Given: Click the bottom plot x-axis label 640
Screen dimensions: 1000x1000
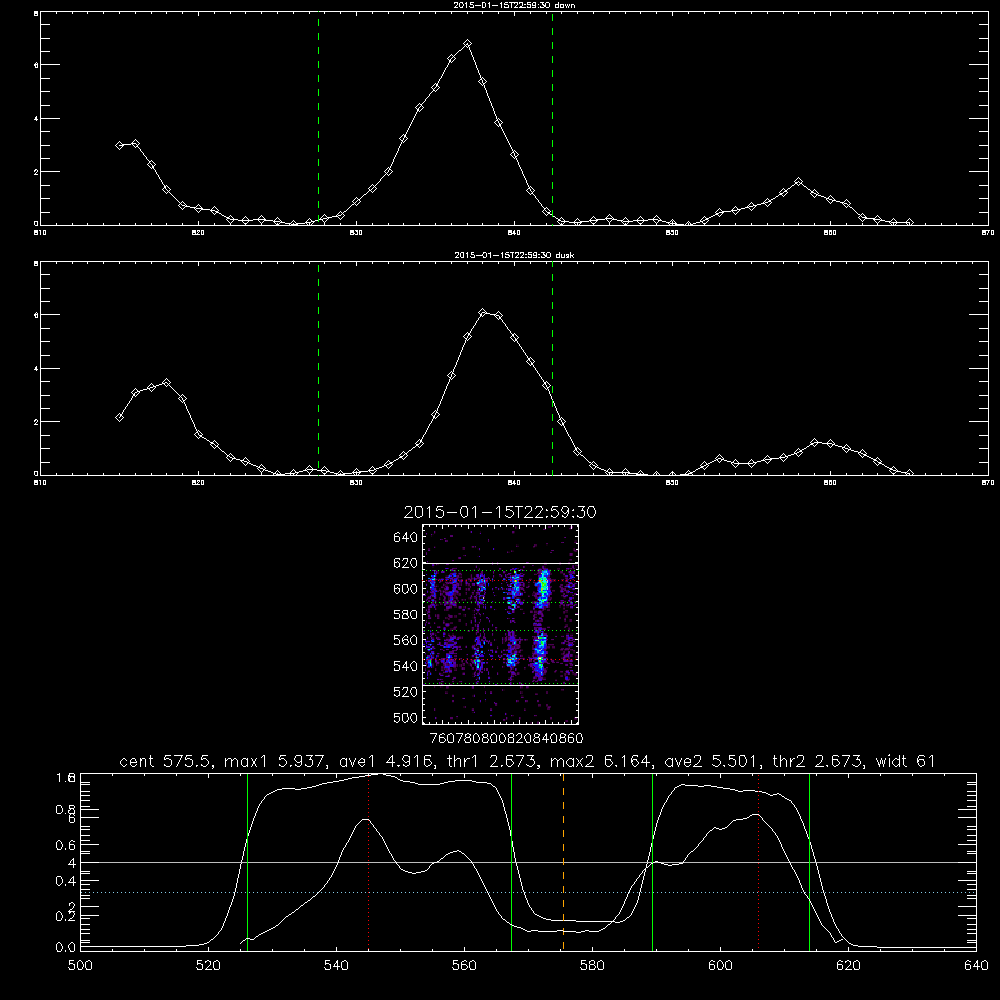Looking at the screenshot, I should click(976, 966).
